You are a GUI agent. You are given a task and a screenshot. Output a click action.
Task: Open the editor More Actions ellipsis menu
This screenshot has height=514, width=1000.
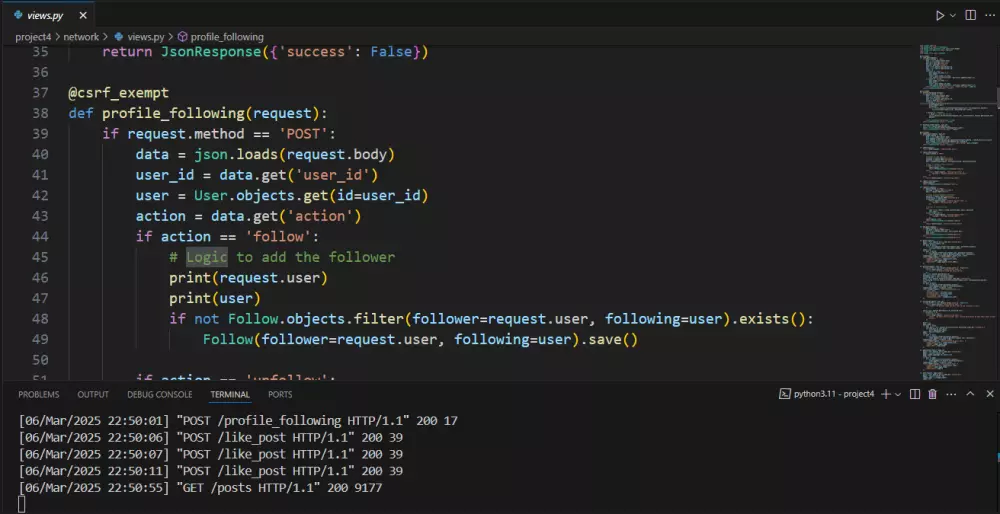point(989,15)
